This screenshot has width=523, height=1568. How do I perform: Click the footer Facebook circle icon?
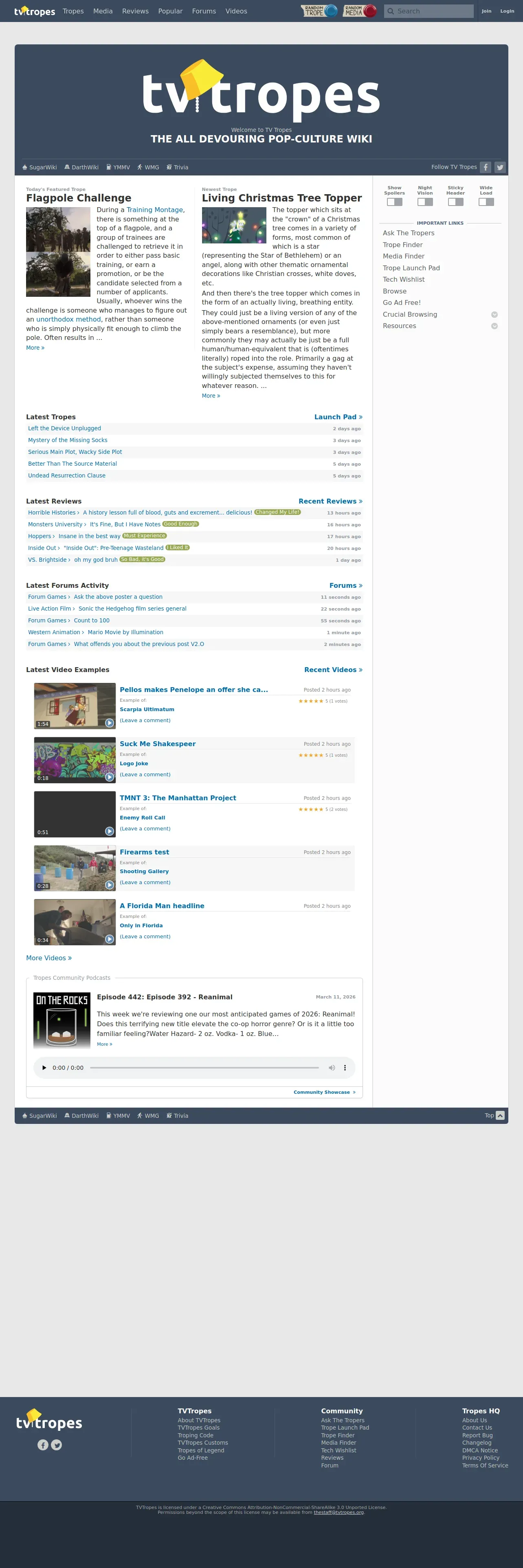(43, 1444)
